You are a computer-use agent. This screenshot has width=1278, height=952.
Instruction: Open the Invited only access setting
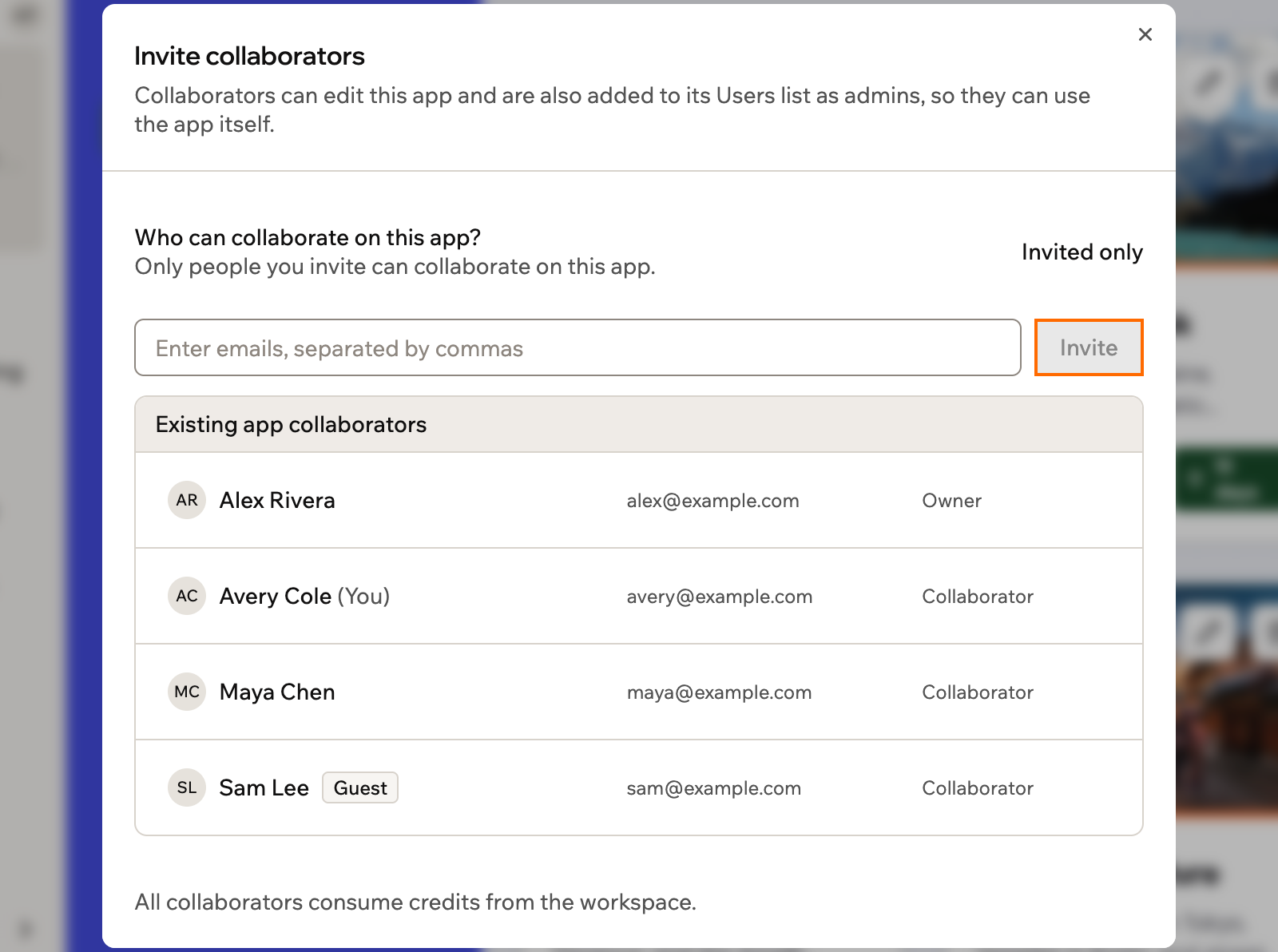(x=1082, y=252)
